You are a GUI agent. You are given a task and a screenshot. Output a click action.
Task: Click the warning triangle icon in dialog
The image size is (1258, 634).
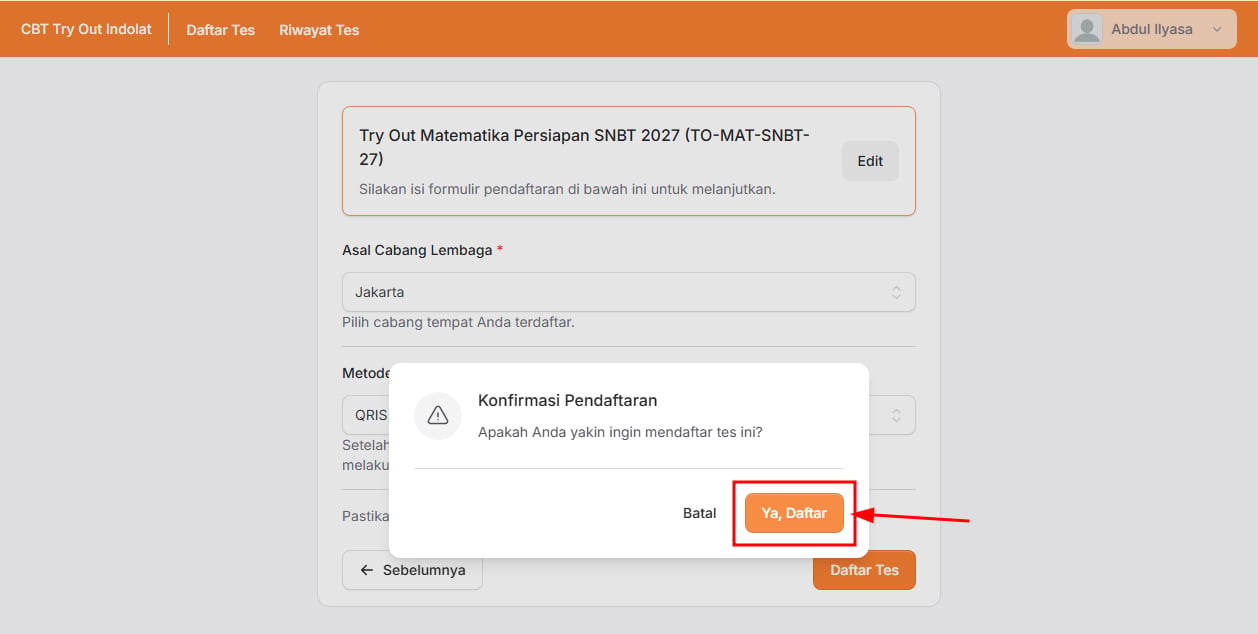coord(438,416)
